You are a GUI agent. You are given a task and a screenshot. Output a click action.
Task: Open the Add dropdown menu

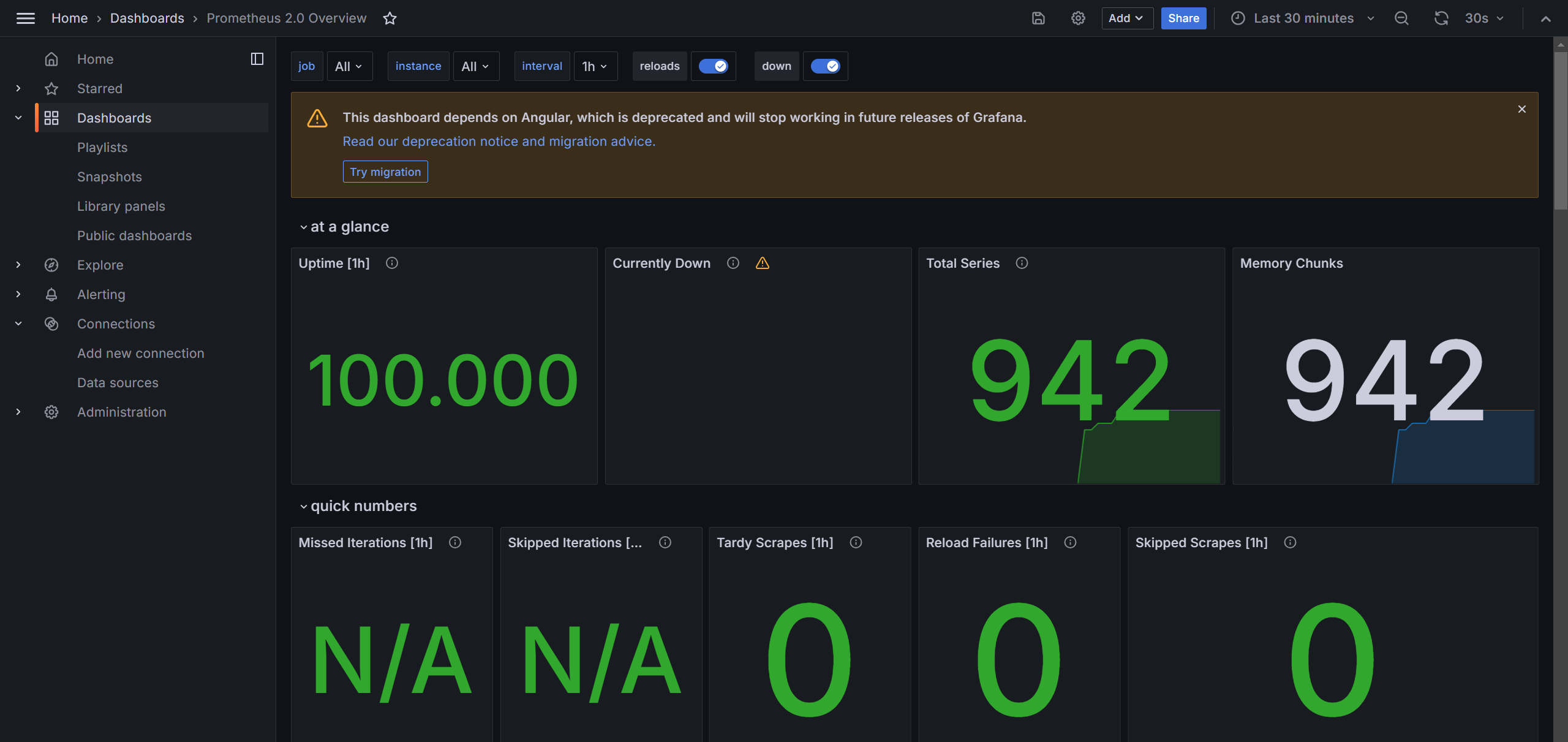coord(1127,18)
